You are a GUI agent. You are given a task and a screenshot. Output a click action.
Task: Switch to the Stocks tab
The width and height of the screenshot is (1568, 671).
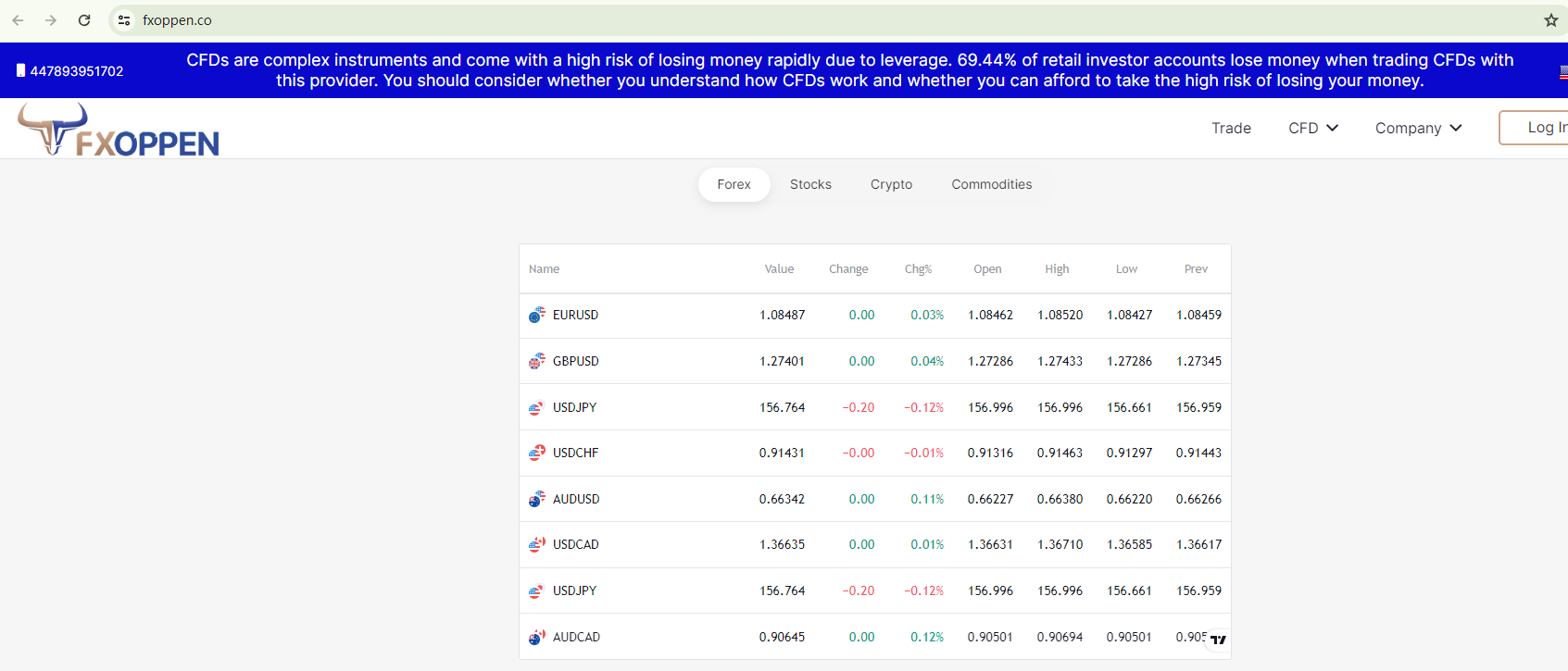[x=810, y=185]
